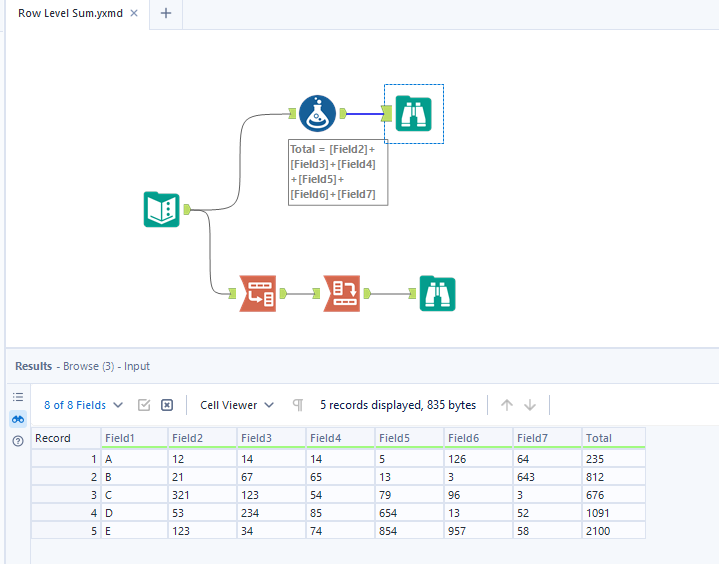This screenshot has height=564, width=719.
Task: Click the bottom Browse tool
Action: pos(437,293)
